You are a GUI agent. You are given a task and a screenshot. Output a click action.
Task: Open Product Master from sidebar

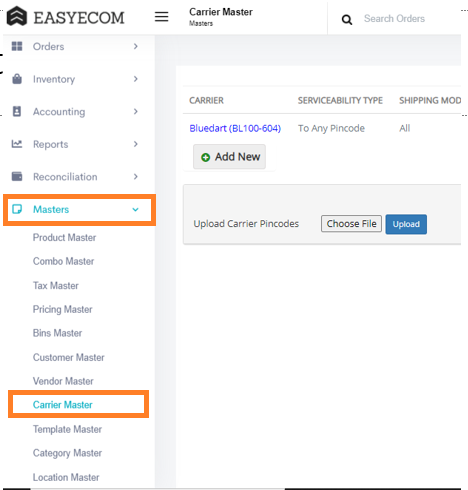(64, 238)
